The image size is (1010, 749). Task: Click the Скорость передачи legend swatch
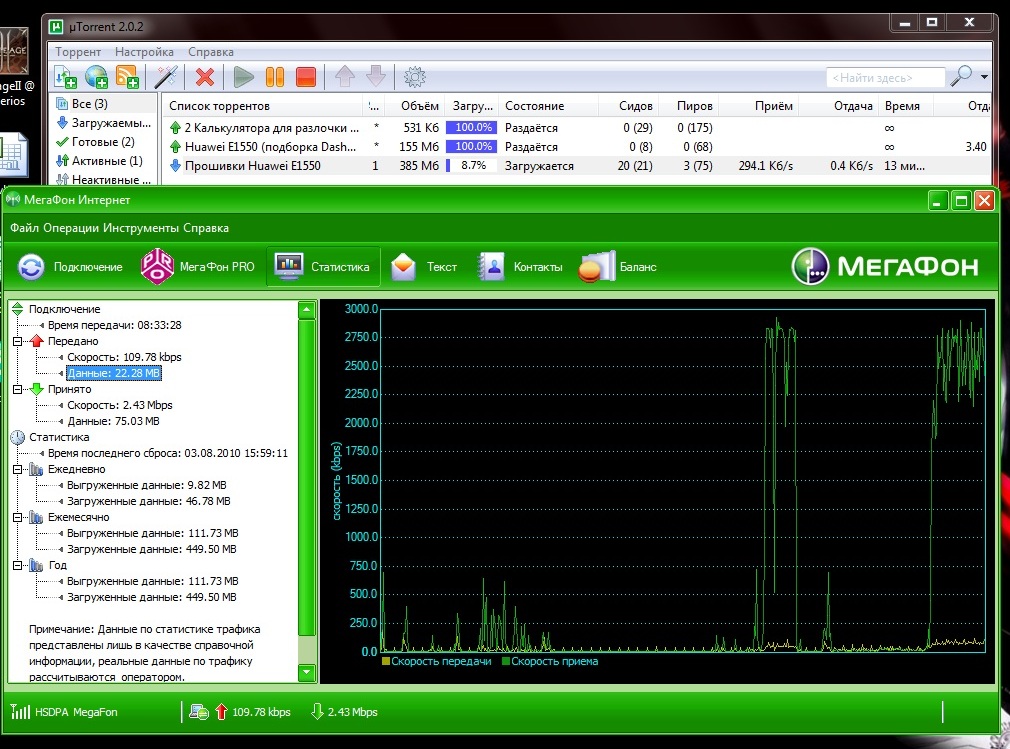click(386, 661)
